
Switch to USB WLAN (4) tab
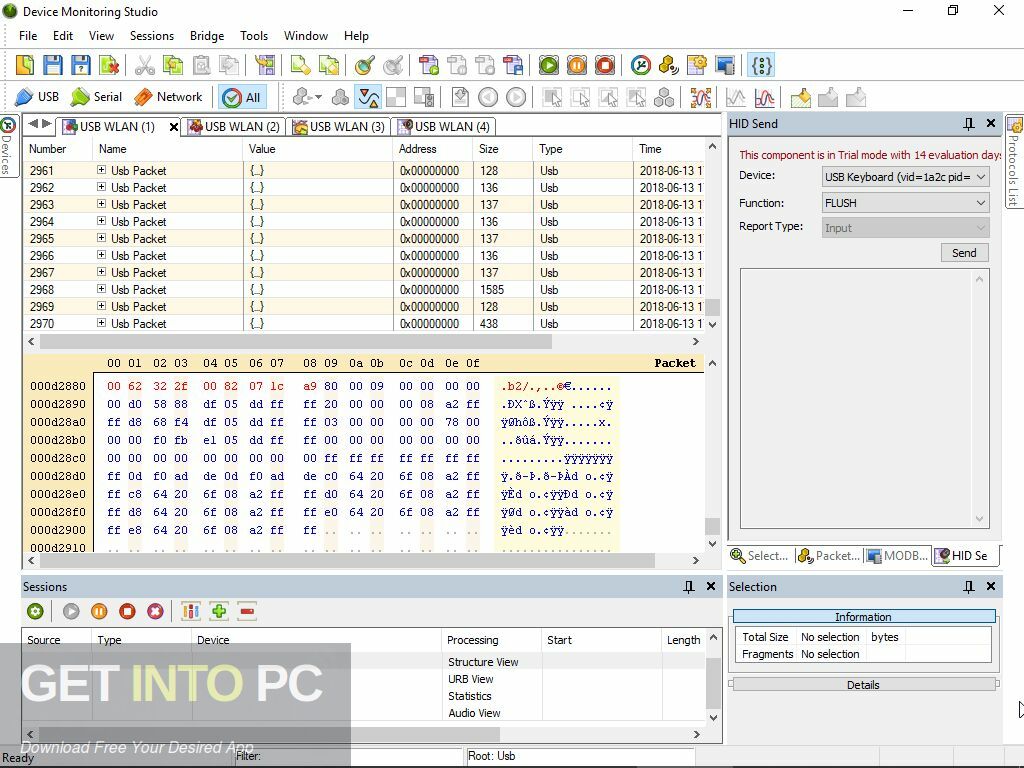pyautogui.click(x=444, y=127)
